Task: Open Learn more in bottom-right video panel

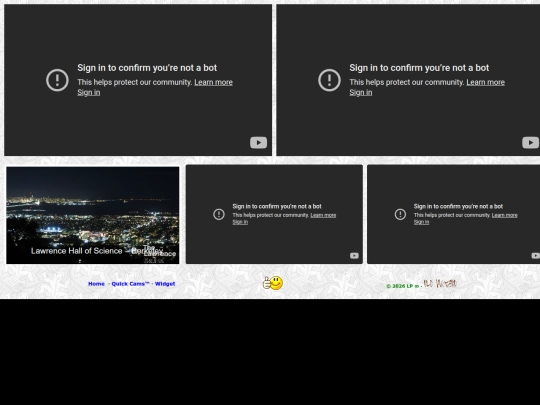Action: point(505,215)
